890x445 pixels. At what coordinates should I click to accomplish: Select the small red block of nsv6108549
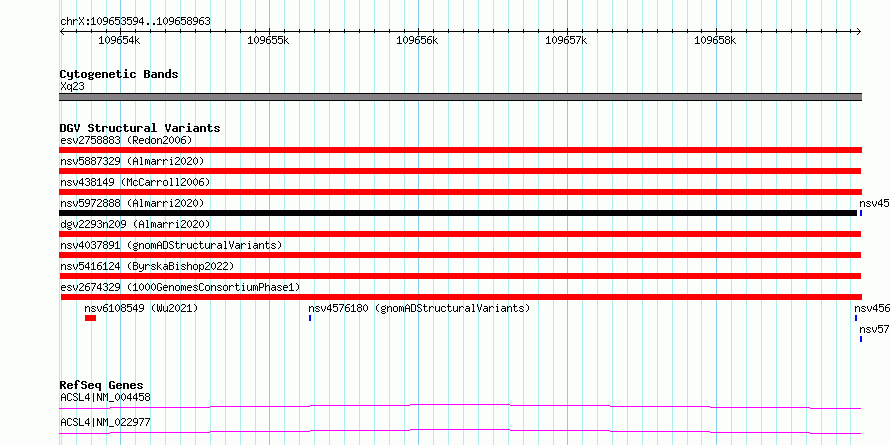click(90, 318)
